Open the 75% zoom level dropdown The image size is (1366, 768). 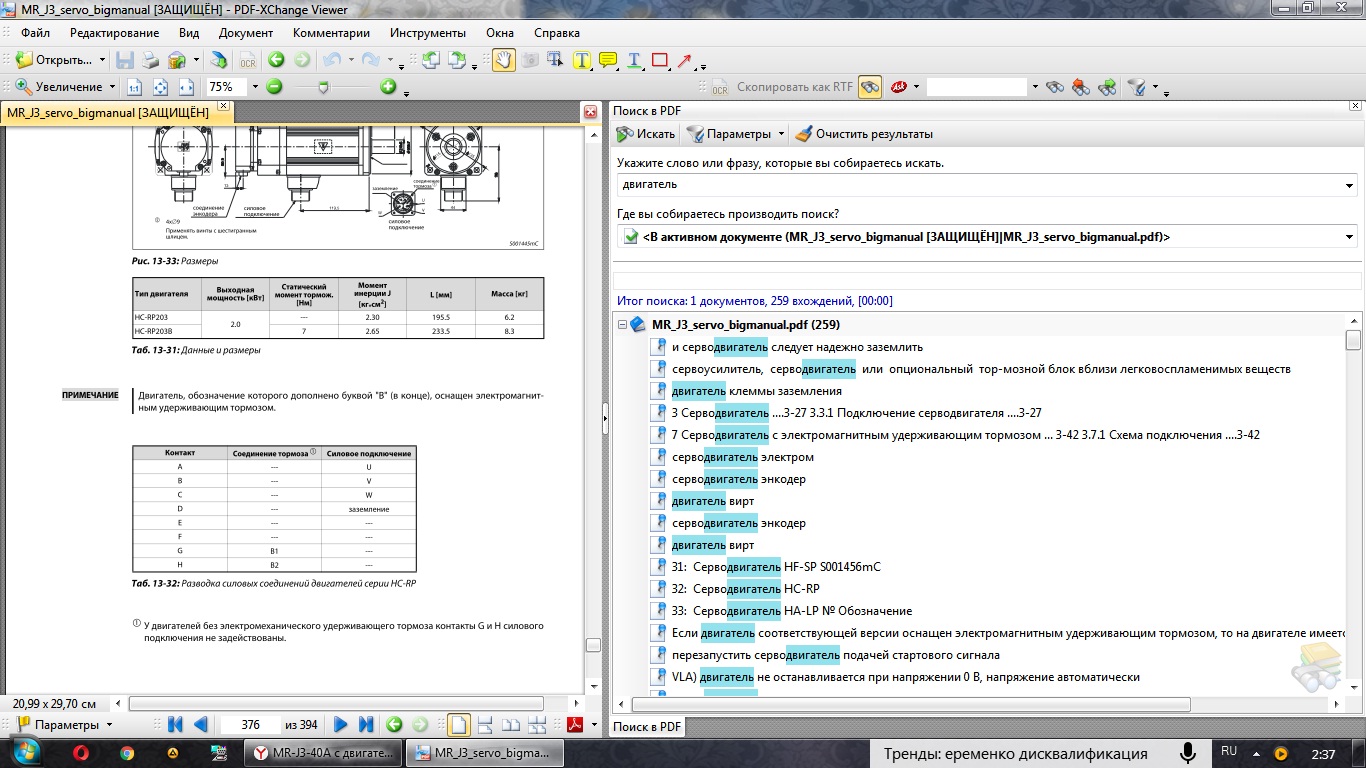click(x=255, y=87)
